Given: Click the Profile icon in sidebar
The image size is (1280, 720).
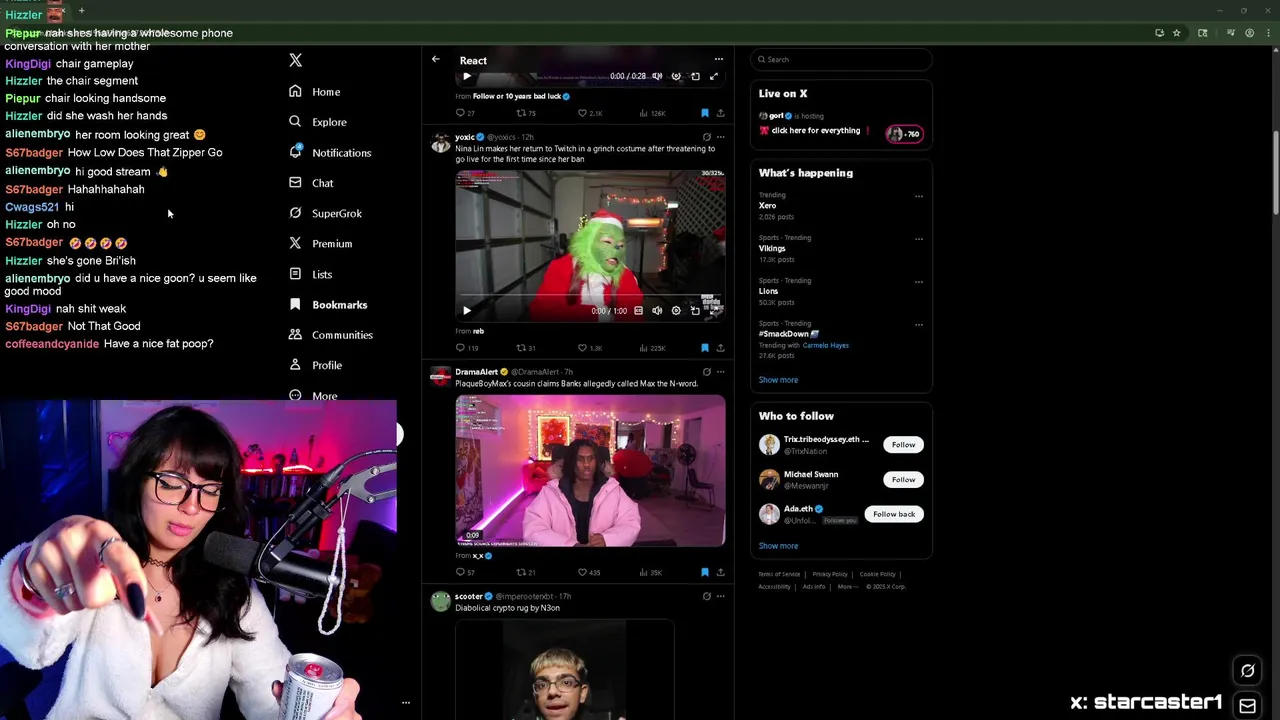Looking at the screenshot, I should click(295, 365).
